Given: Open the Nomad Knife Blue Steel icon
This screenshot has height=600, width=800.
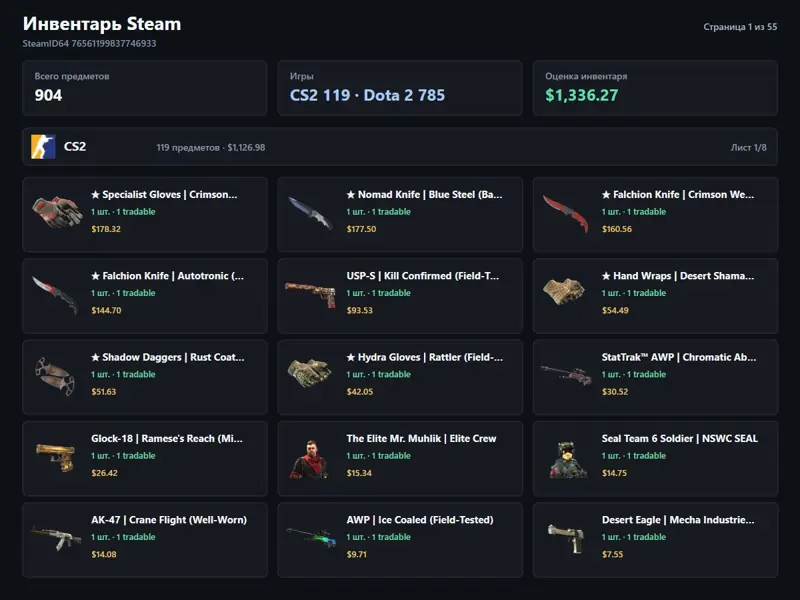Looking at the screenshot, I should tap(311, 212).
